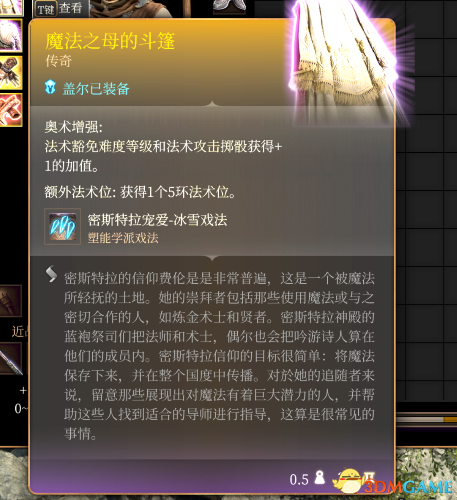Click the 盖尔已装备 equipped label
457x500 pixels.
pyautogui.click(x=96, y=89)
